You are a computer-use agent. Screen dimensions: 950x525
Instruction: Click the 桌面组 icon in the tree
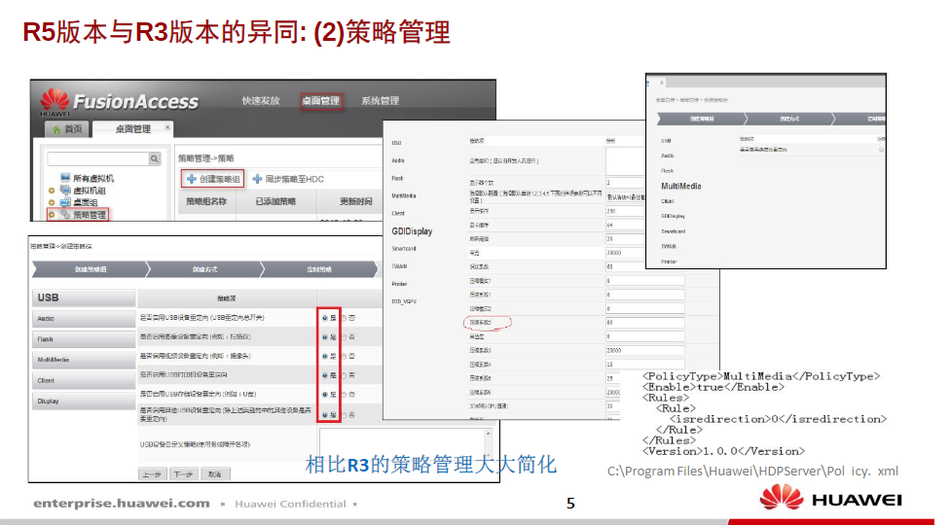64,202
